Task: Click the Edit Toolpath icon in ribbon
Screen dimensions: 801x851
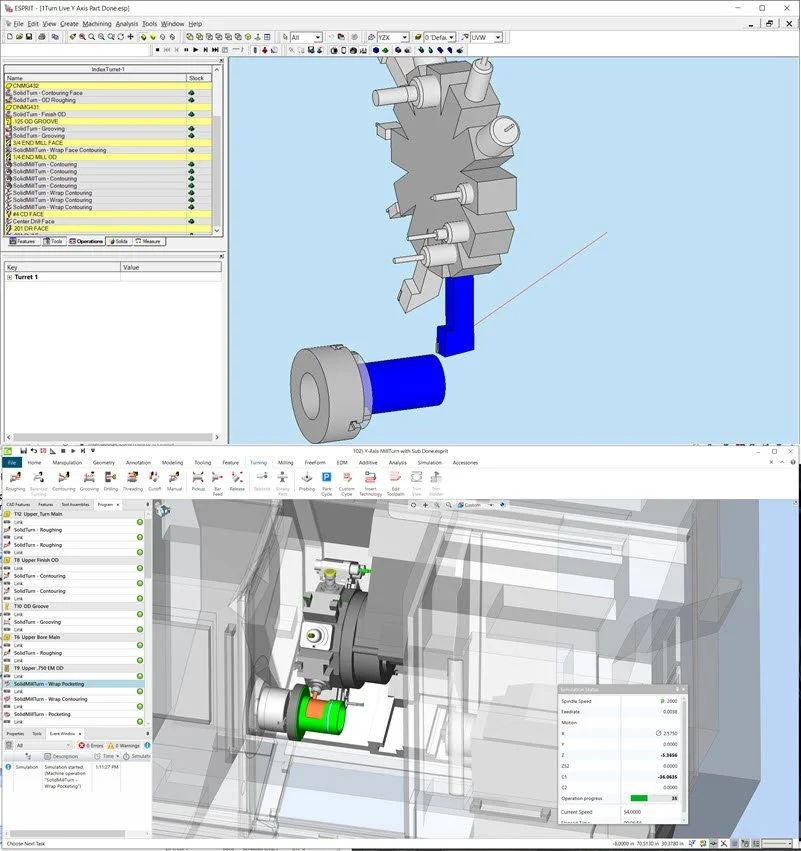Action: point(395,483)
